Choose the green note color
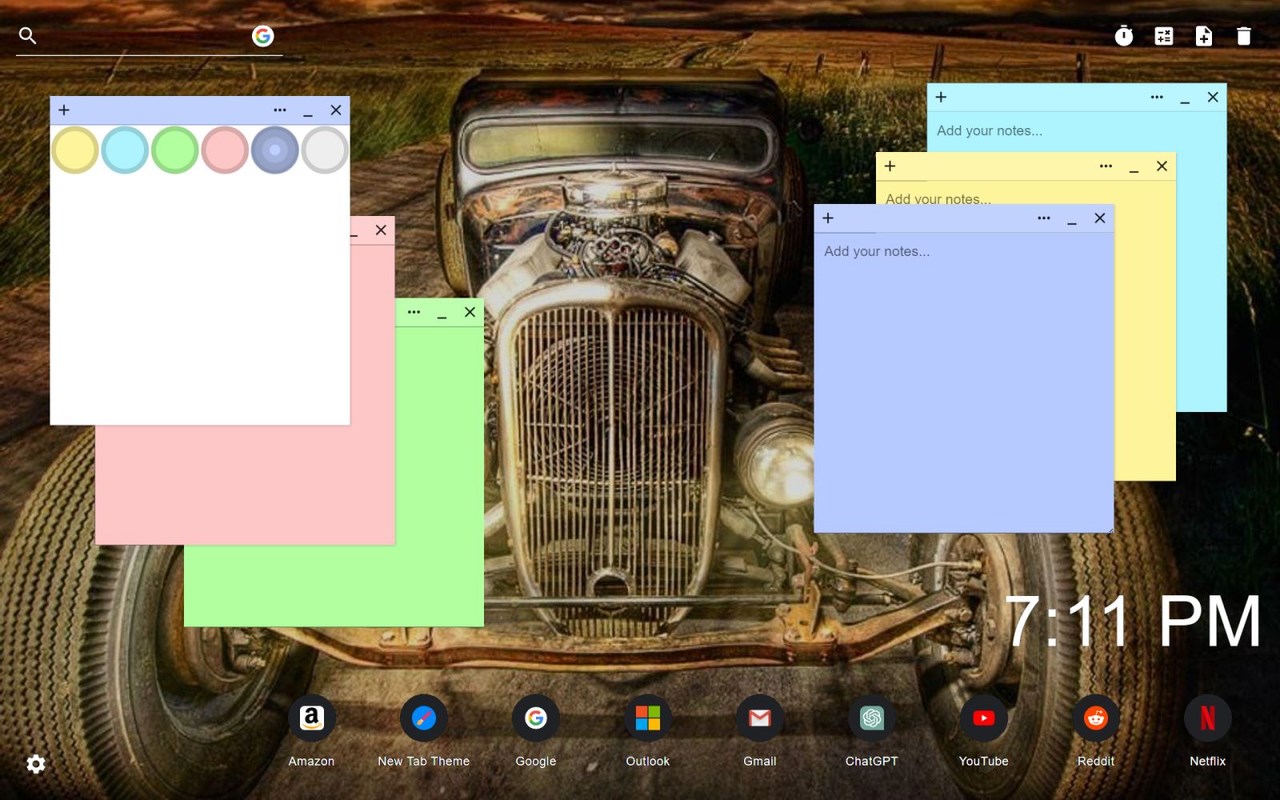Image resolution: width=1280 pixels, height=800 pixels. click(x=175, y=150)
